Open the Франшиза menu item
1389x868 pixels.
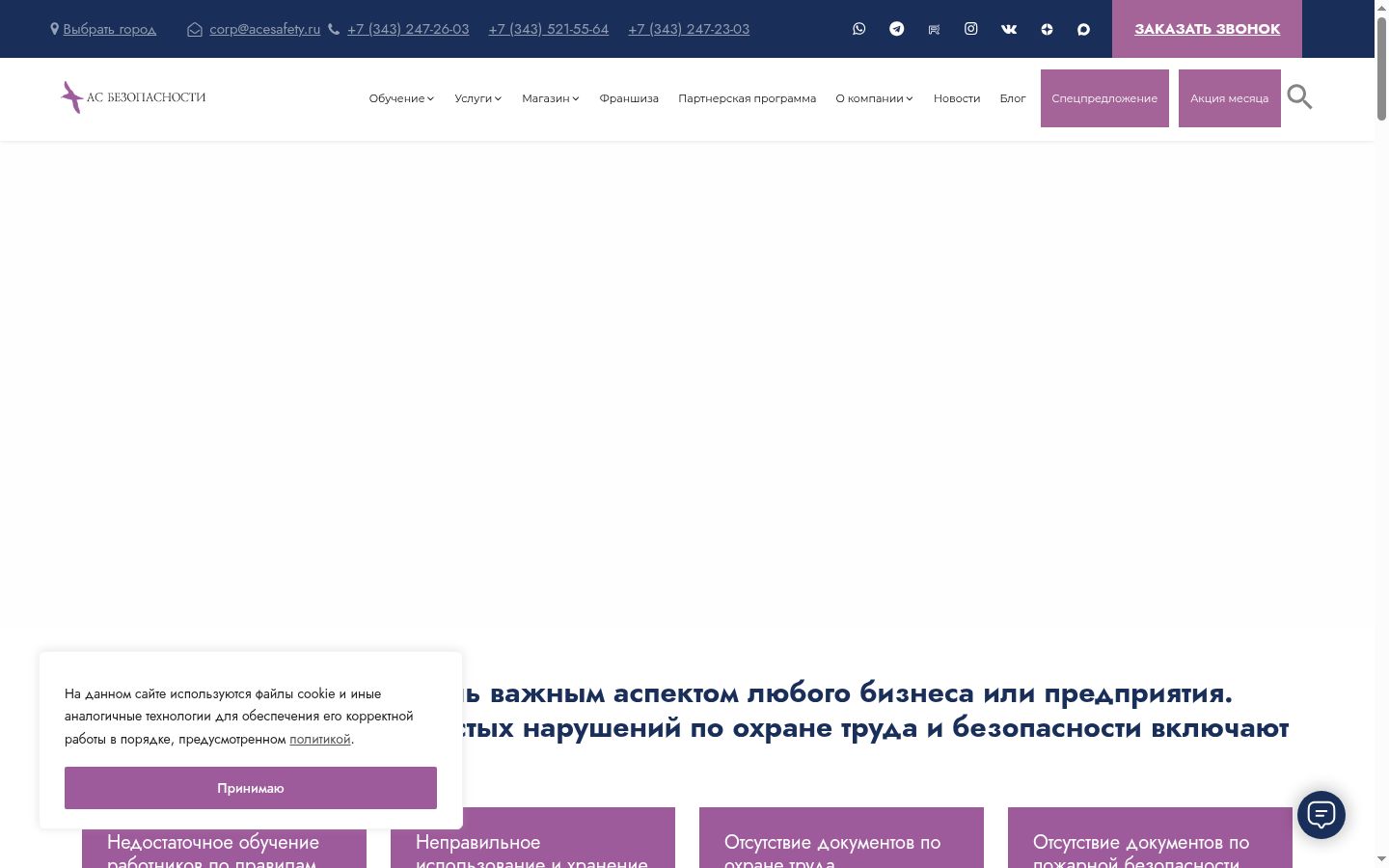point(629,98)
